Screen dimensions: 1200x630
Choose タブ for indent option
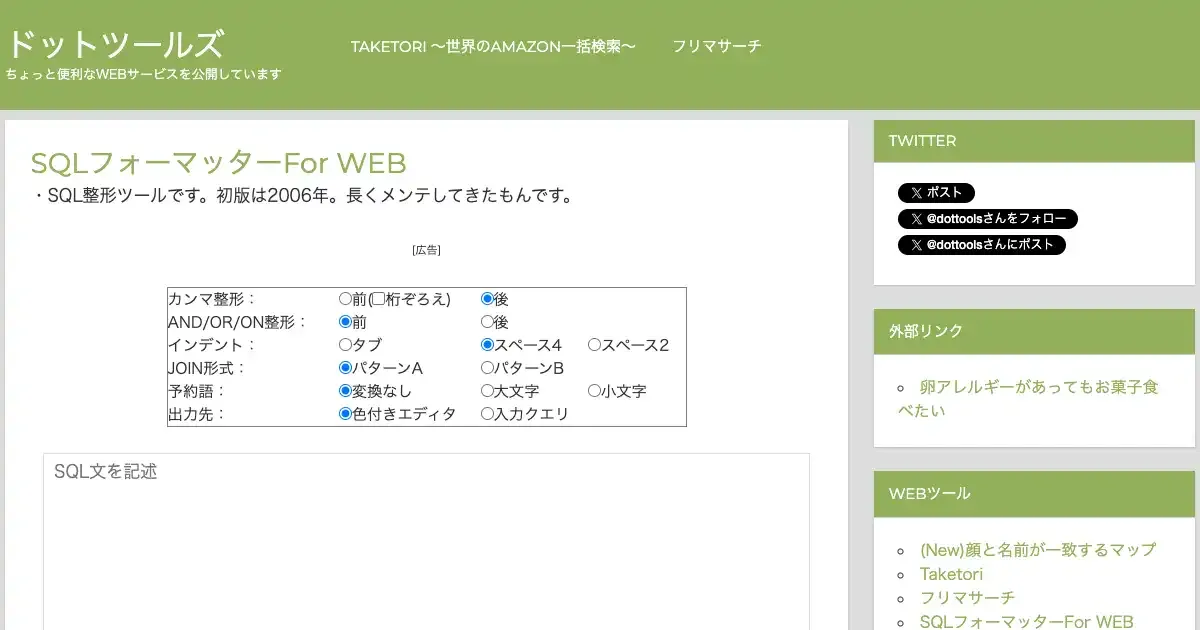[x=346, y=345]
